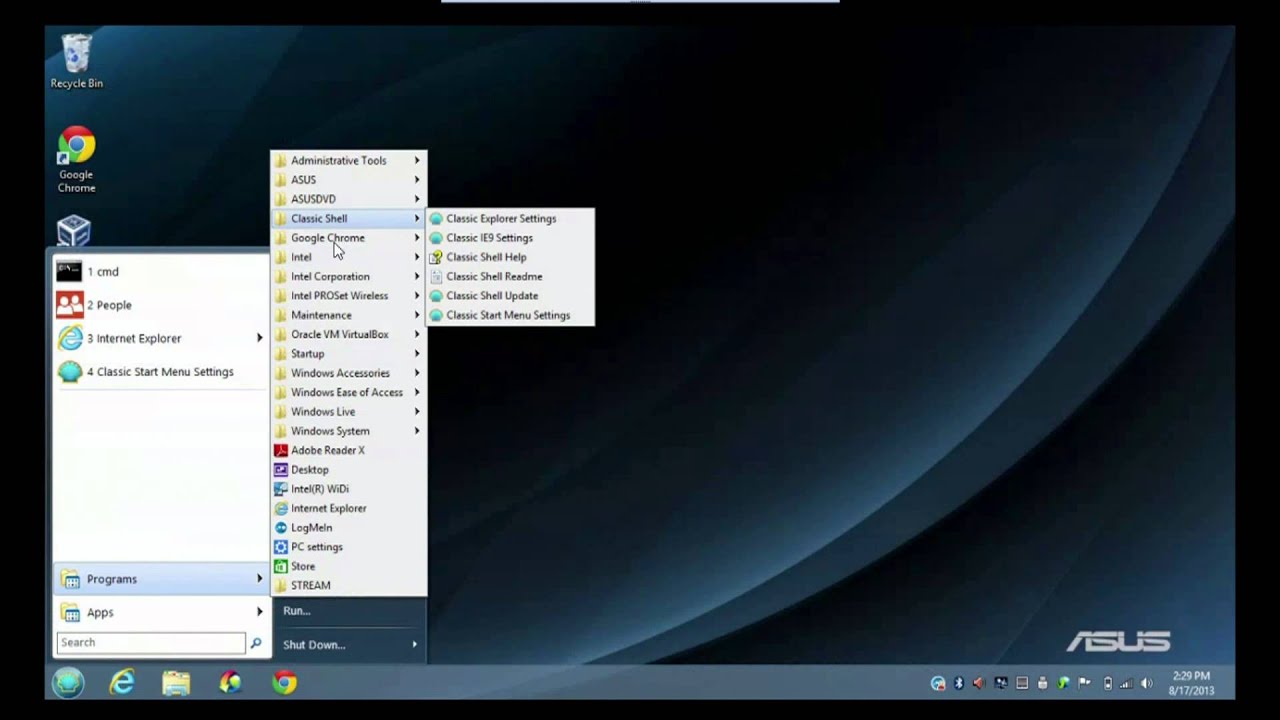
Task: Open the Classic Shell Readme
Action: tap(510, 276)
